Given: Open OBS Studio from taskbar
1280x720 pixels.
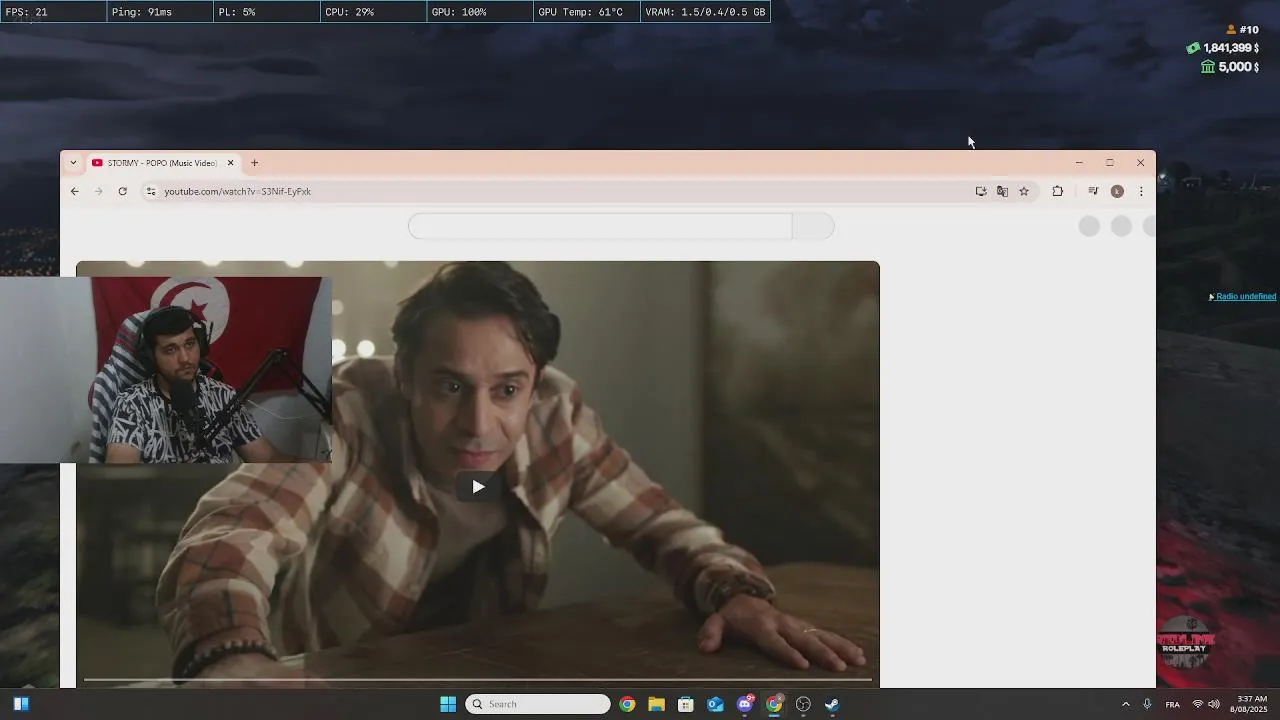Looking at the screenshot, I should point(803,704).
